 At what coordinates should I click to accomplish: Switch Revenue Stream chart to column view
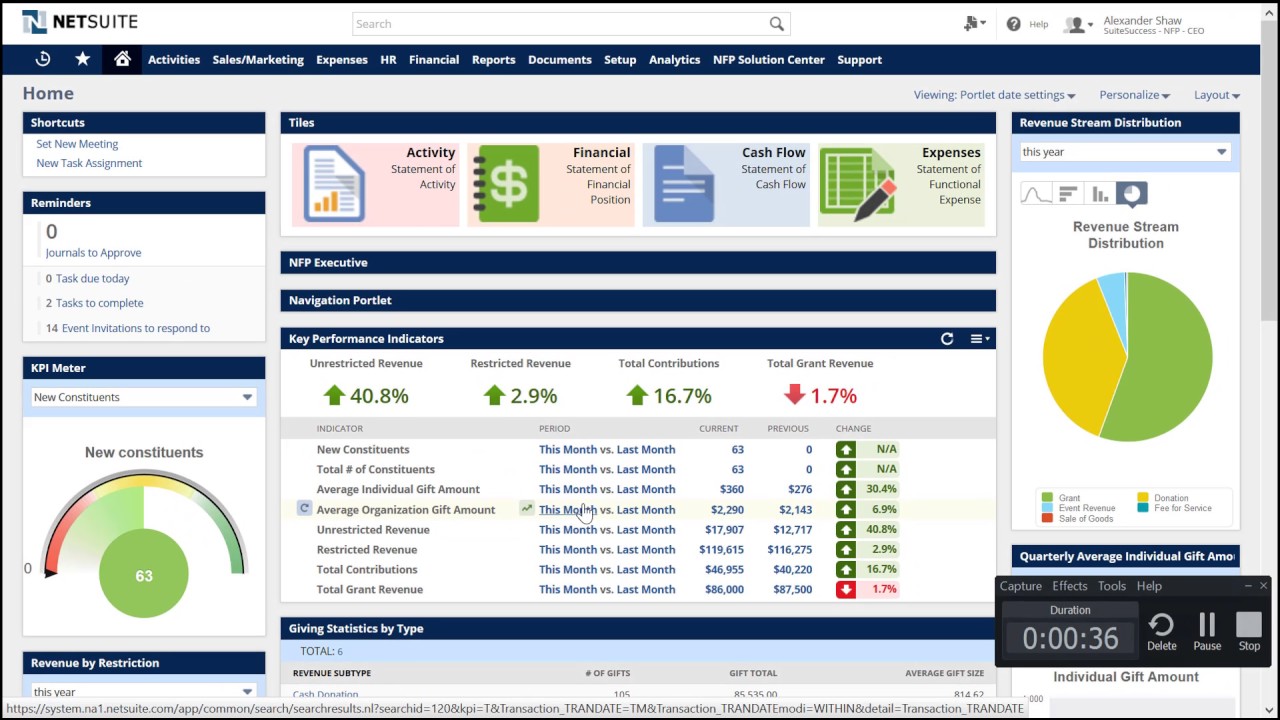tap(1100, 194)
